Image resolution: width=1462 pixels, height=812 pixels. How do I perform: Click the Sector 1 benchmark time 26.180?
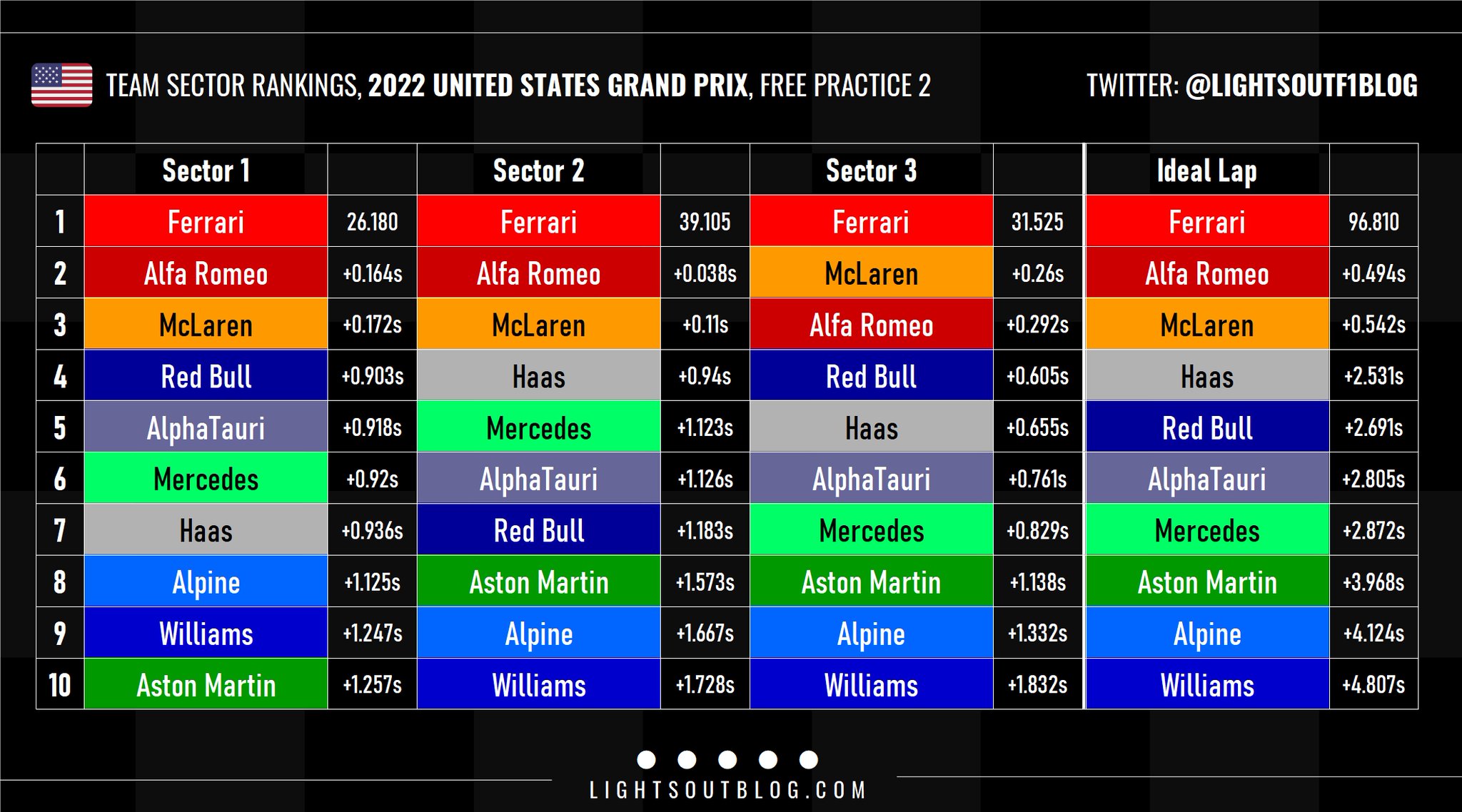(372, 222)
